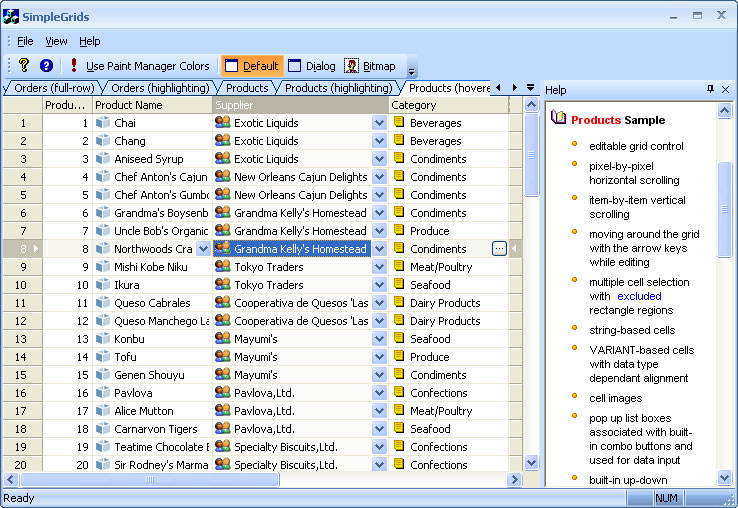
Task: Click supplier people icon for Mayumi's row 13
Action: coord(223,339)
